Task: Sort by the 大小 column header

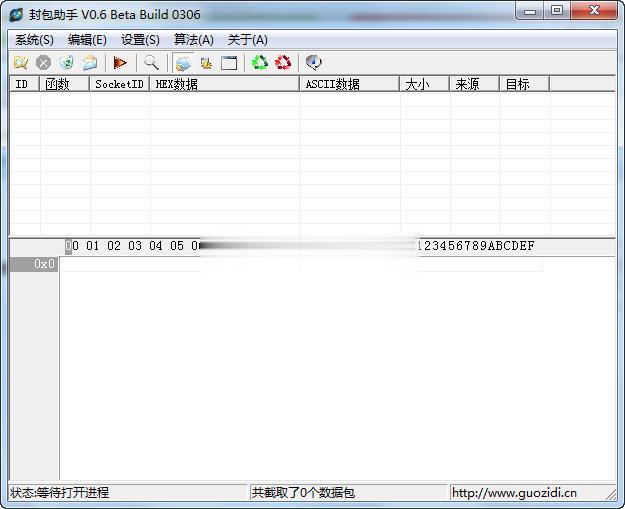Action: coord(425,84)
